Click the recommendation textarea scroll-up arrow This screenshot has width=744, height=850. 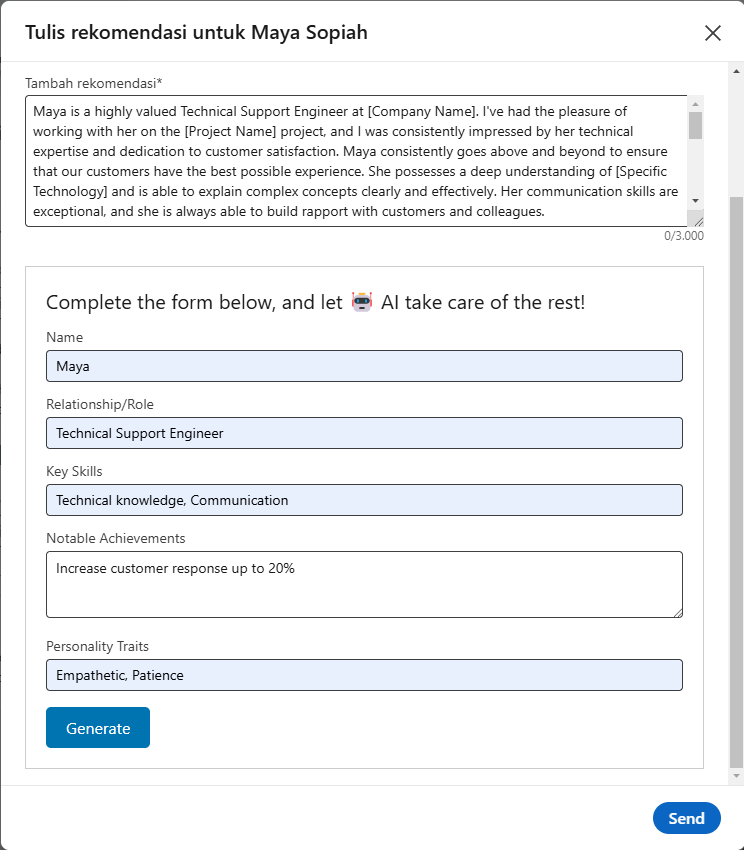695,104
